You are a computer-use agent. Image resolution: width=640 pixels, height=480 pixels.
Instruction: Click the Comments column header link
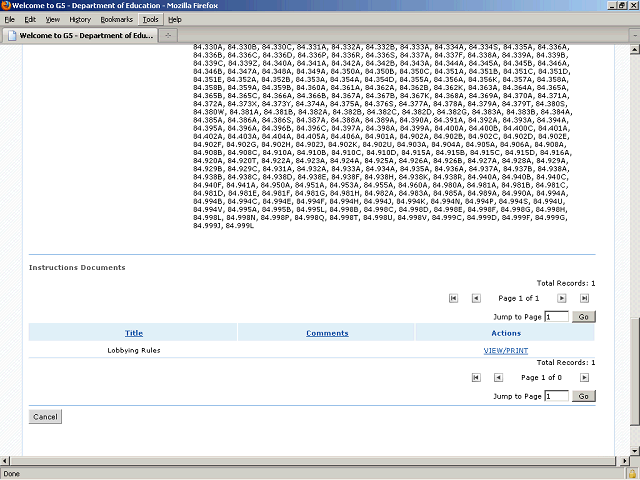(327, 333)
